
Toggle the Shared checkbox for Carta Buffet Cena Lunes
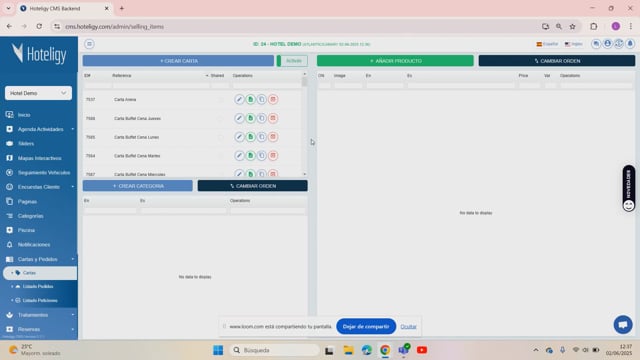point(220,137)
